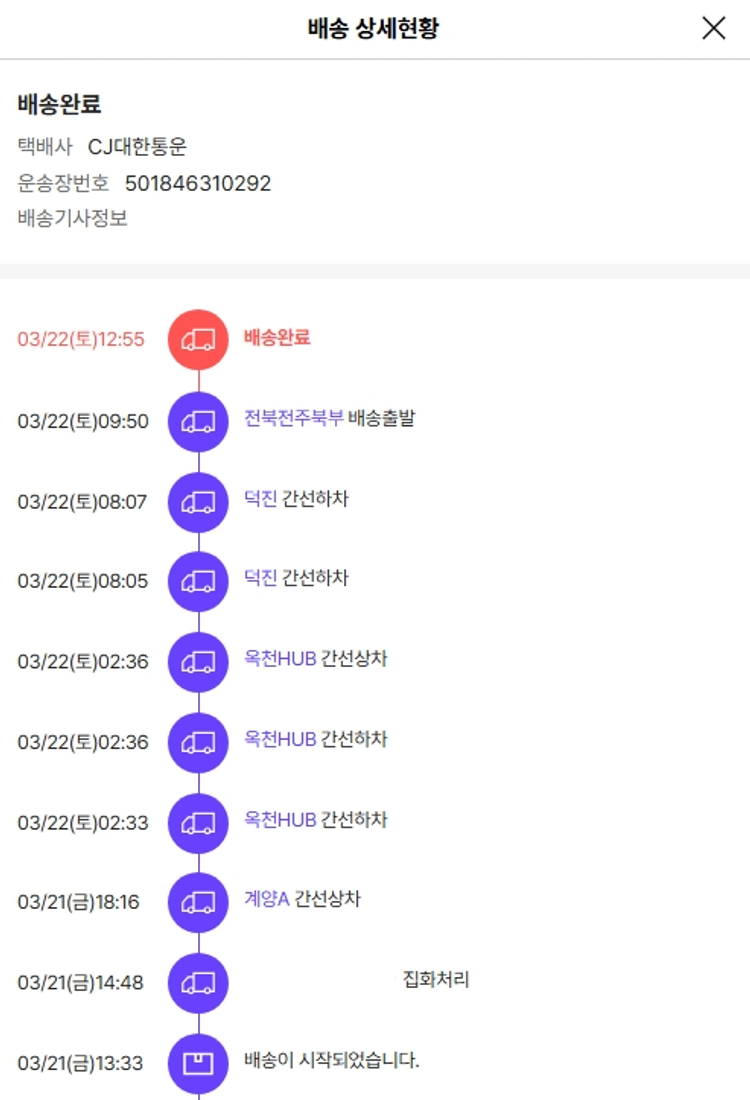Click the package box icon at 13:33
750x1100 pixels.
pyautogui.click(x=198, y=1063)
